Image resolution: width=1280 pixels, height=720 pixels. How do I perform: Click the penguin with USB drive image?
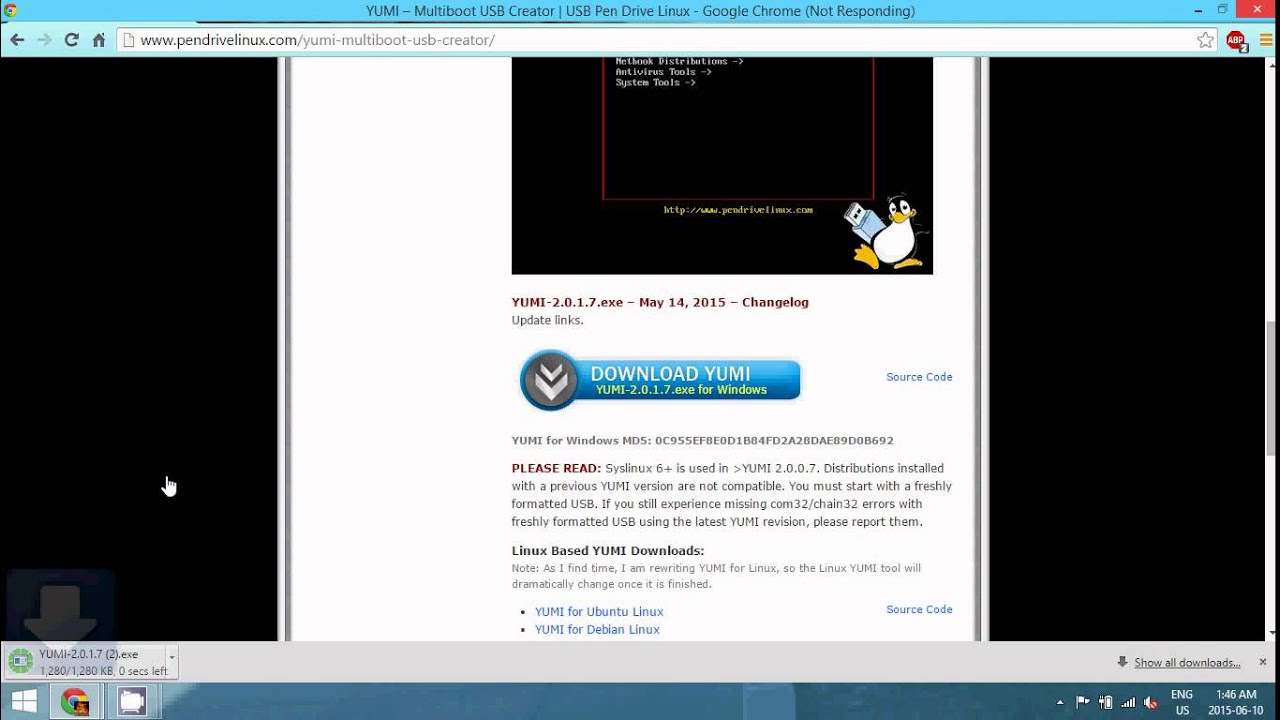[x=888, y=232]
